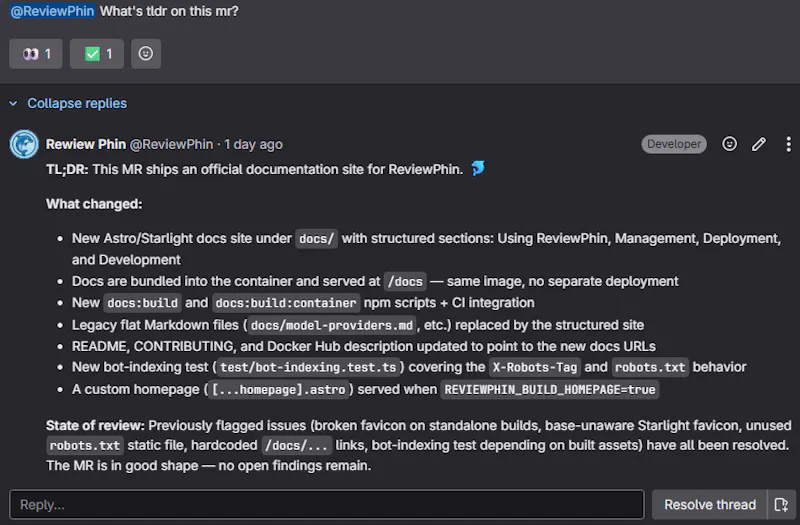
Task: Click the docs/ inline code
Action: (316, 239)
